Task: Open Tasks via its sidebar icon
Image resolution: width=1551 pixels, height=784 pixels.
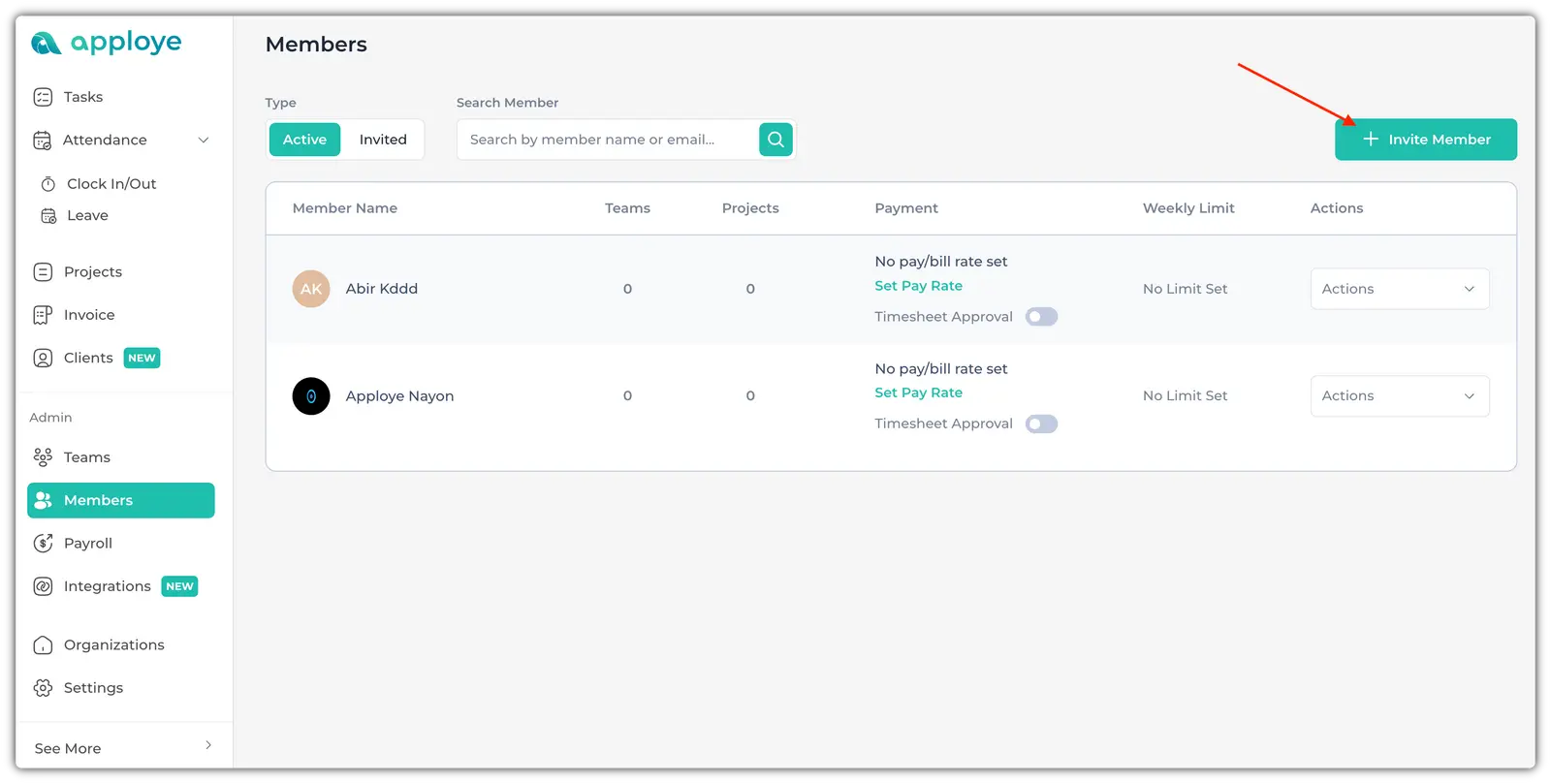Action: 43,97
